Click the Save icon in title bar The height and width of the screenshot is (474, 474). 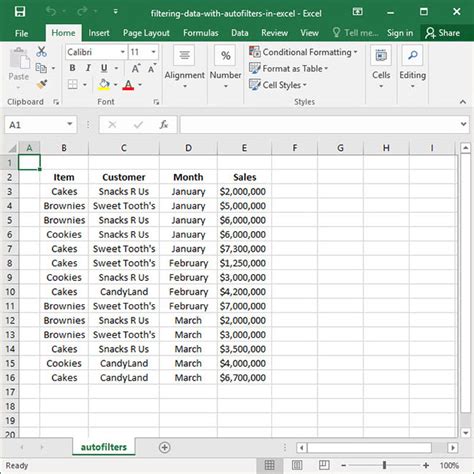pos(20,12)
